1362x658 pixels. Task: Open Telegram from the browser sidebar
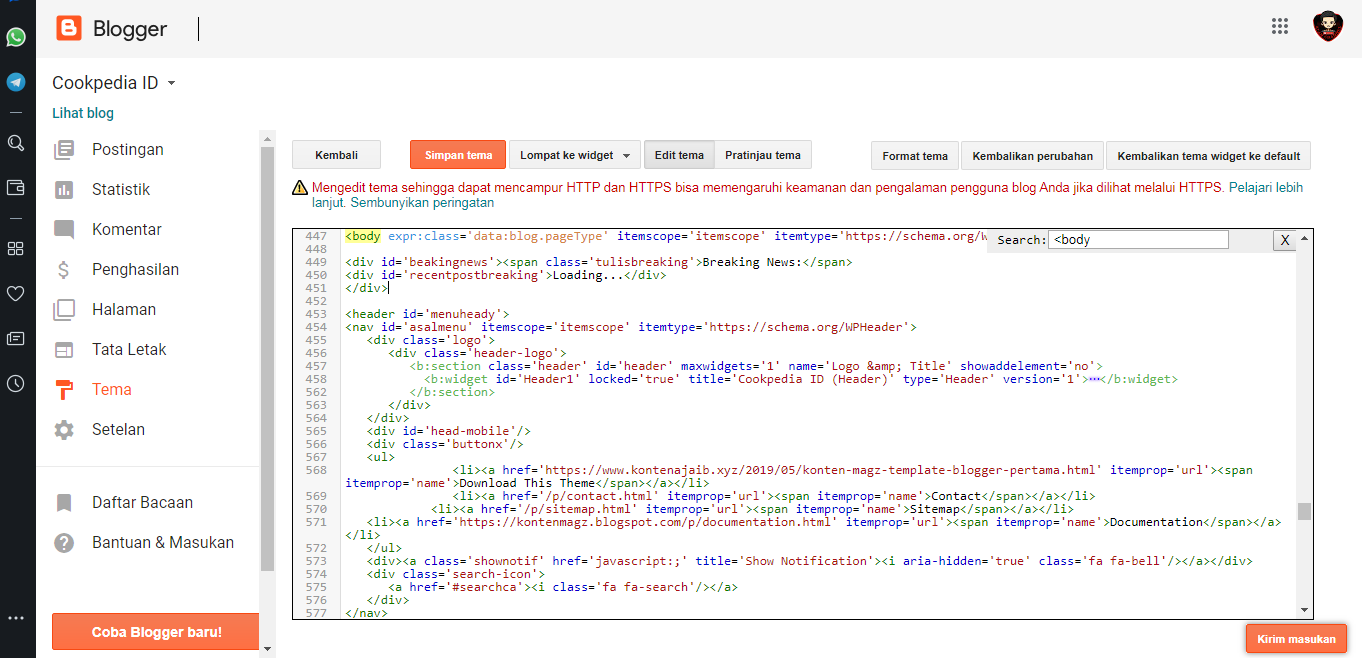(16, 82)
